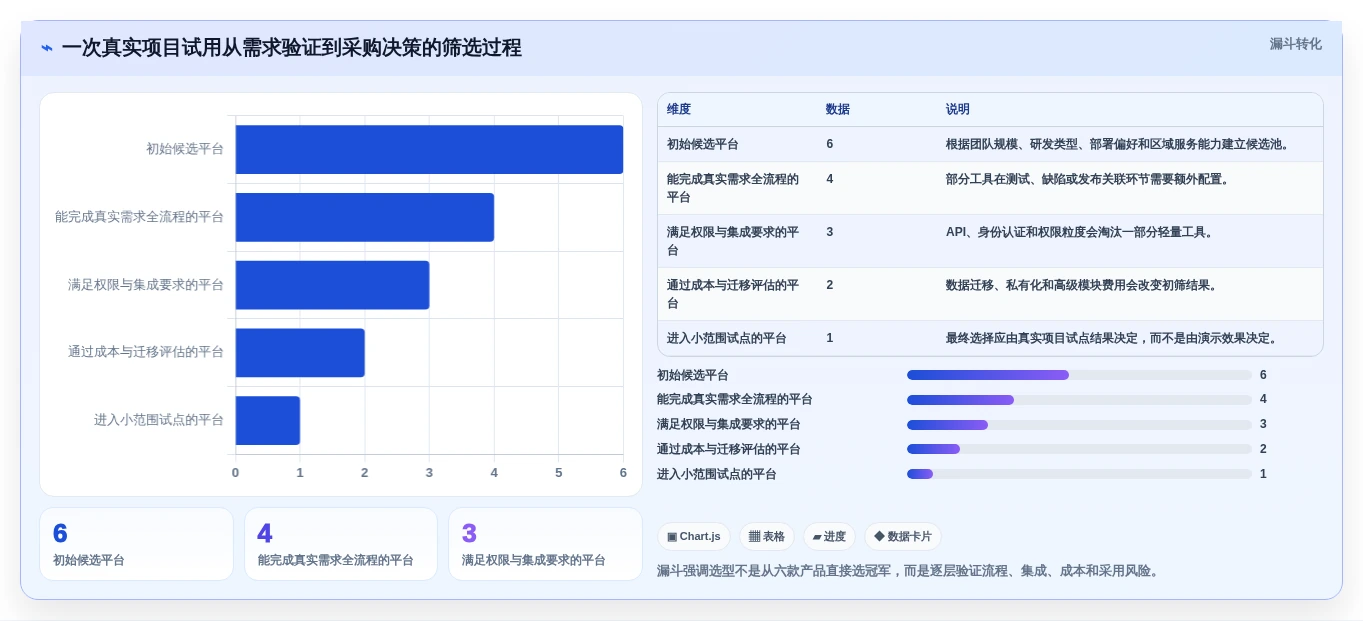Click value 1 beside bottom progress bar
The height and width of the screenshot is (621, 1363).
(1263, 474)
